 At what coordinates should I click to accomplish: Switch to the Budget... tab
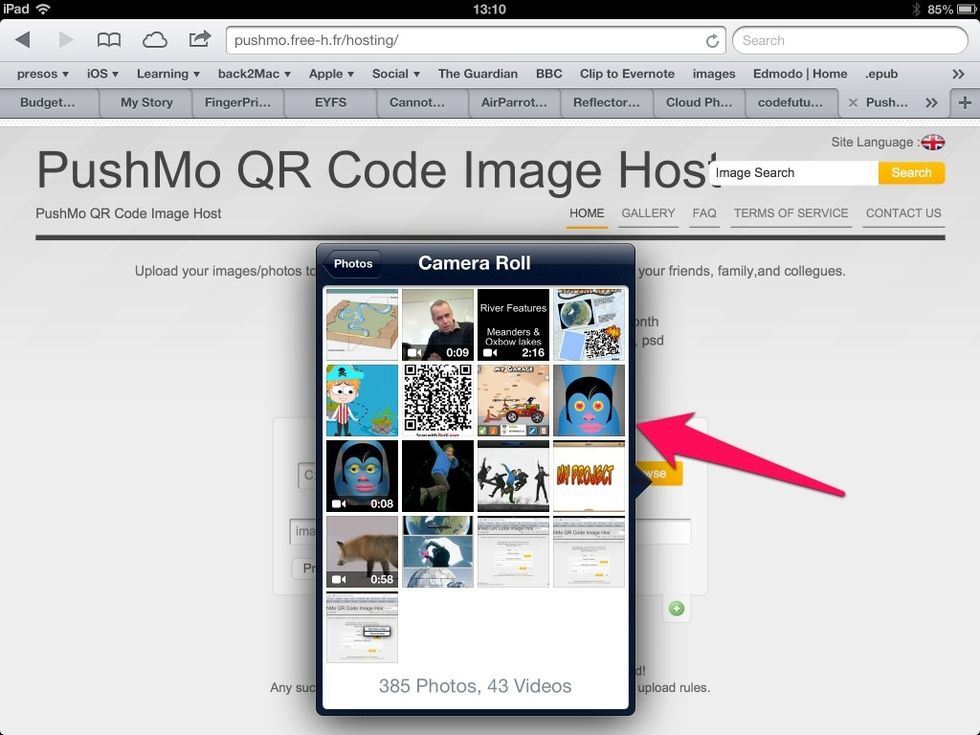click(48, 102)
